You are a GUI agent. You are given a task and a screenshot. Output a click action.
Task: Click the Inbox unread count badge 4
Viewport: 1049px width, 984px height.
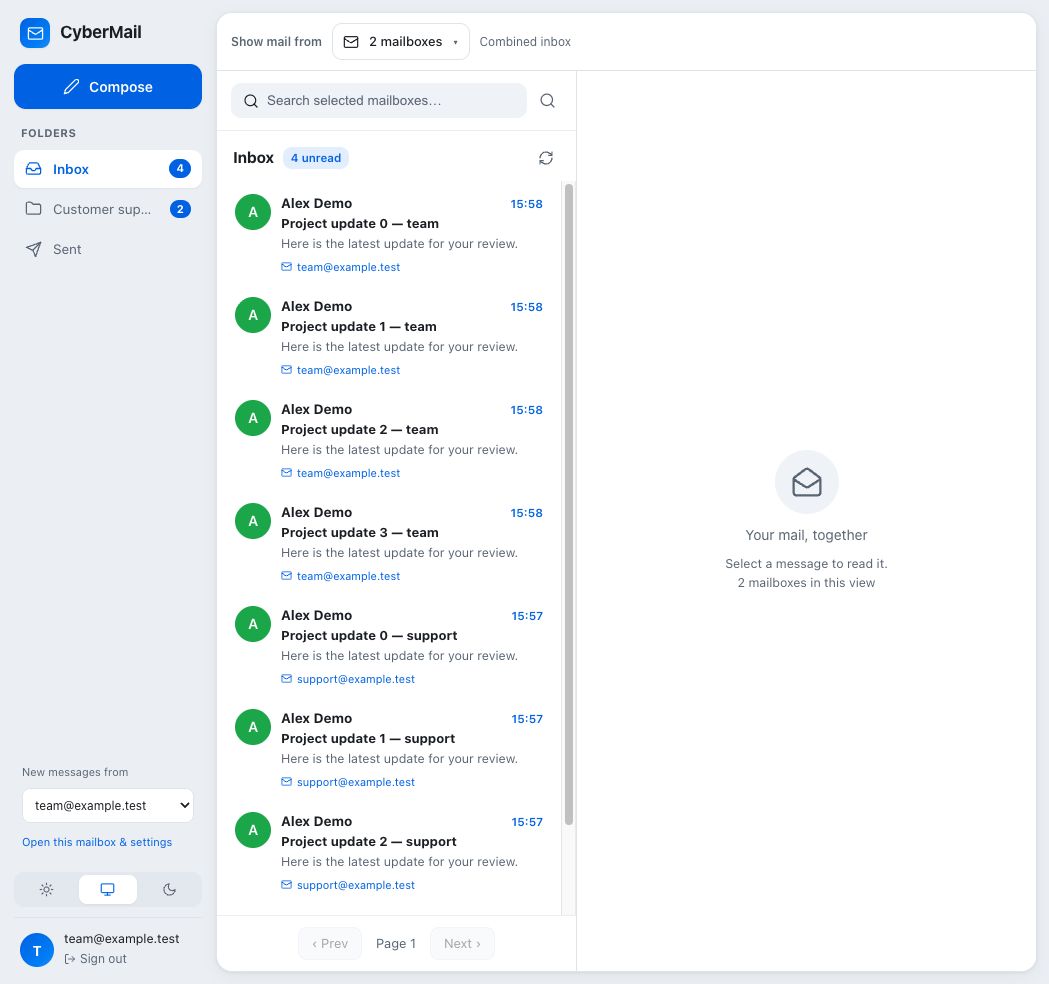(x=180, y=169)
